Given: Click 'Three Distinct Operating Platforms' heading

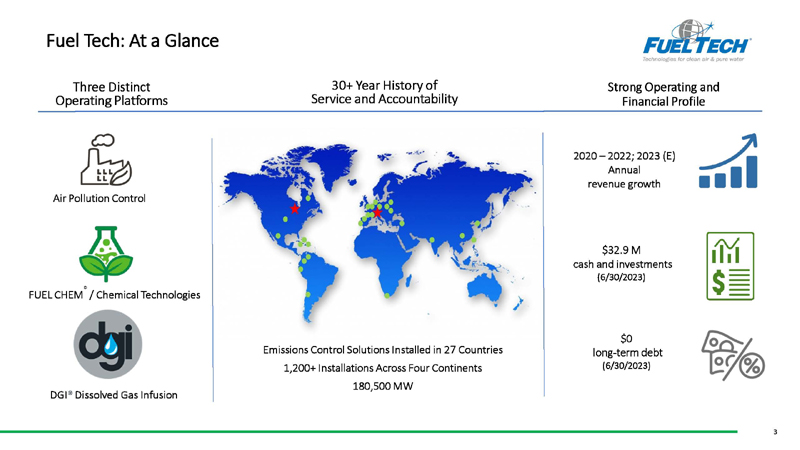Looking at the screenshot, I should 111,94.
